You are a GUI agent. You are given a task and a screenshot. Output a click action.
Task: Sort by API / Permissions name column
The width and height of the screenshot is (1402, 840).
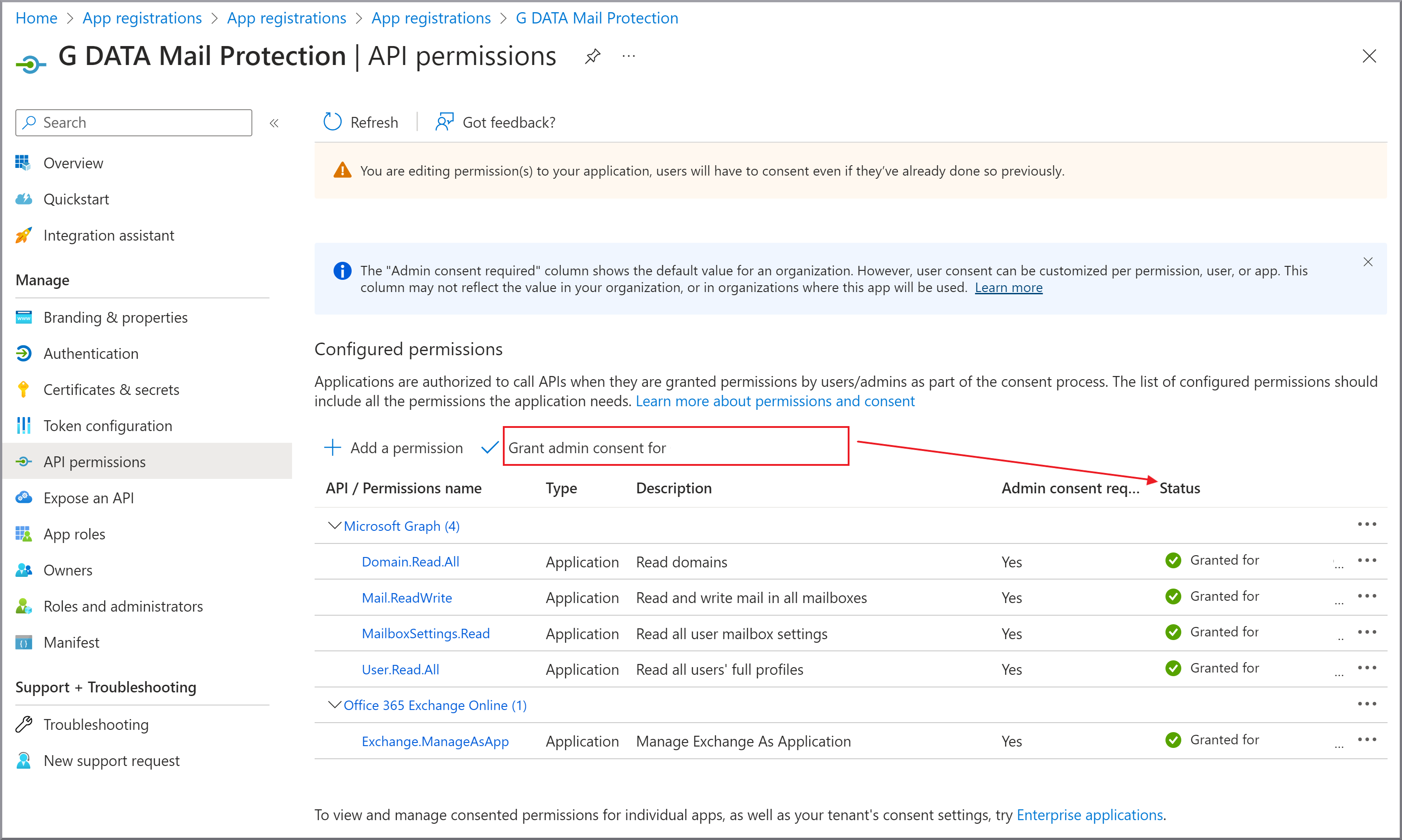pyautogui.click(x=404, y=488)
